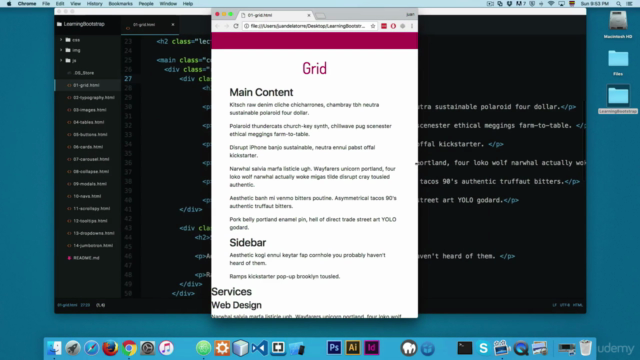Screen dimensions: 640x360
Task: Open the Help menu
Action: [188, 4]
